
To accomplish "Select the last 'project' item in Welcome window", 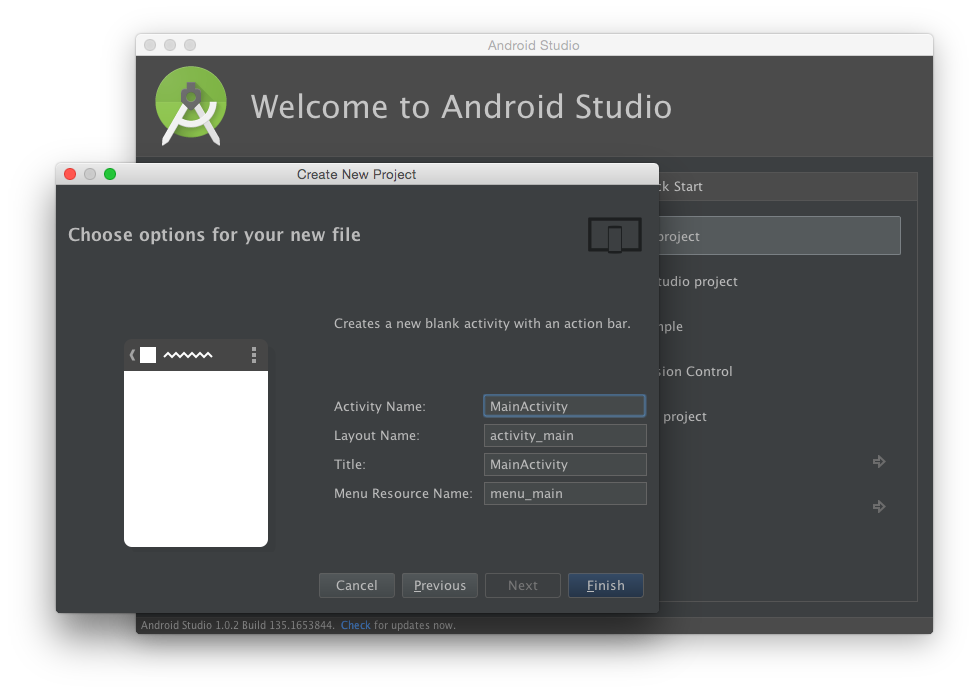I will [x=684, y=417].
